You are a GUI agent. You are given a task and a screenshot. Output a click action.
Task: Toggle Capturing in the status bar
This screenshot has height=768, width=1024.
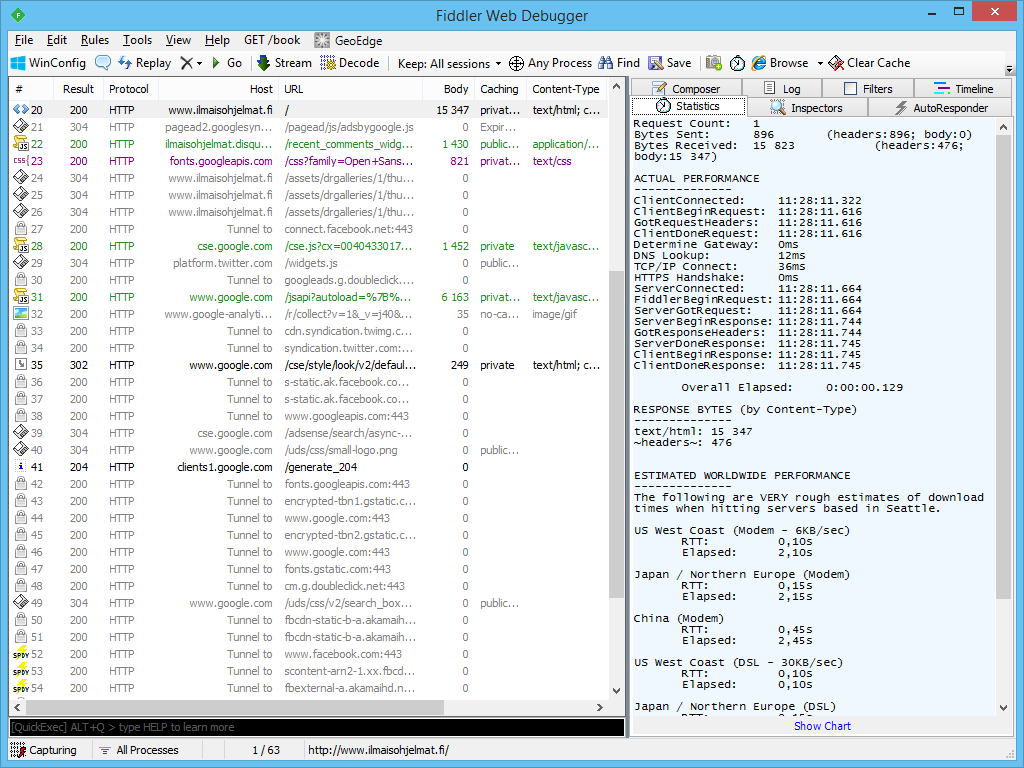(44, 750)
